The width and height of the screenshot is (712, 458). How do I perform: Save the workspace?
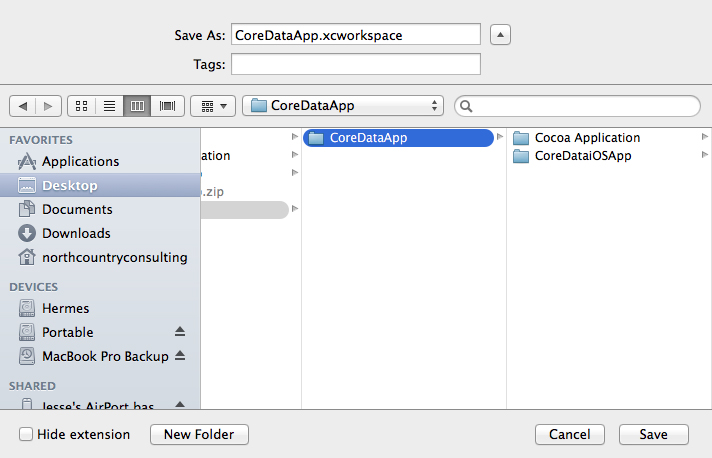pyautogui.click(x=654, y=434)
